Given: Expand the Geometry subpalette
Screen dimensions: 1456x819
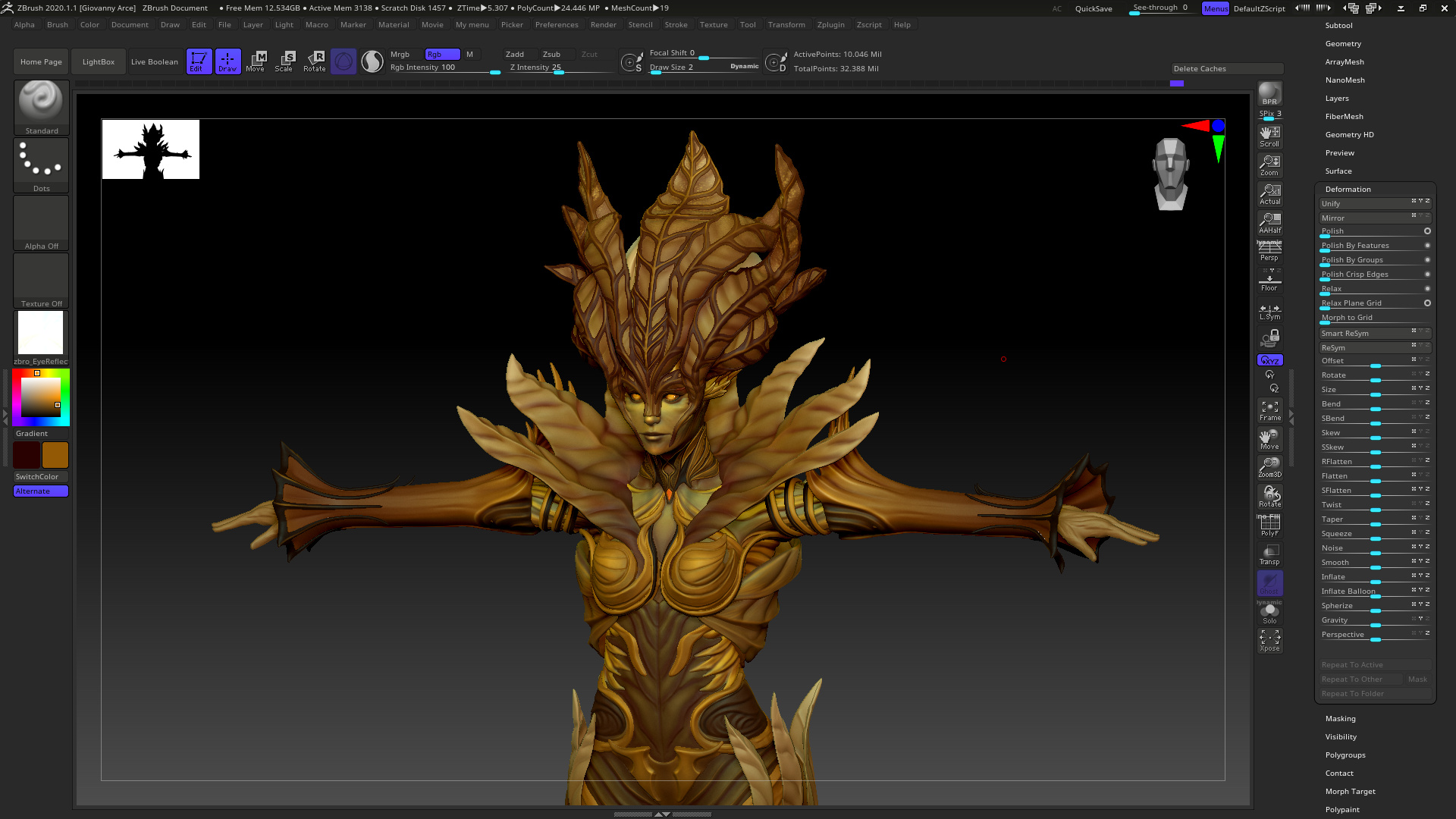Looking at the screenshot, I should pyautogui.click(x=1343, y=43).
